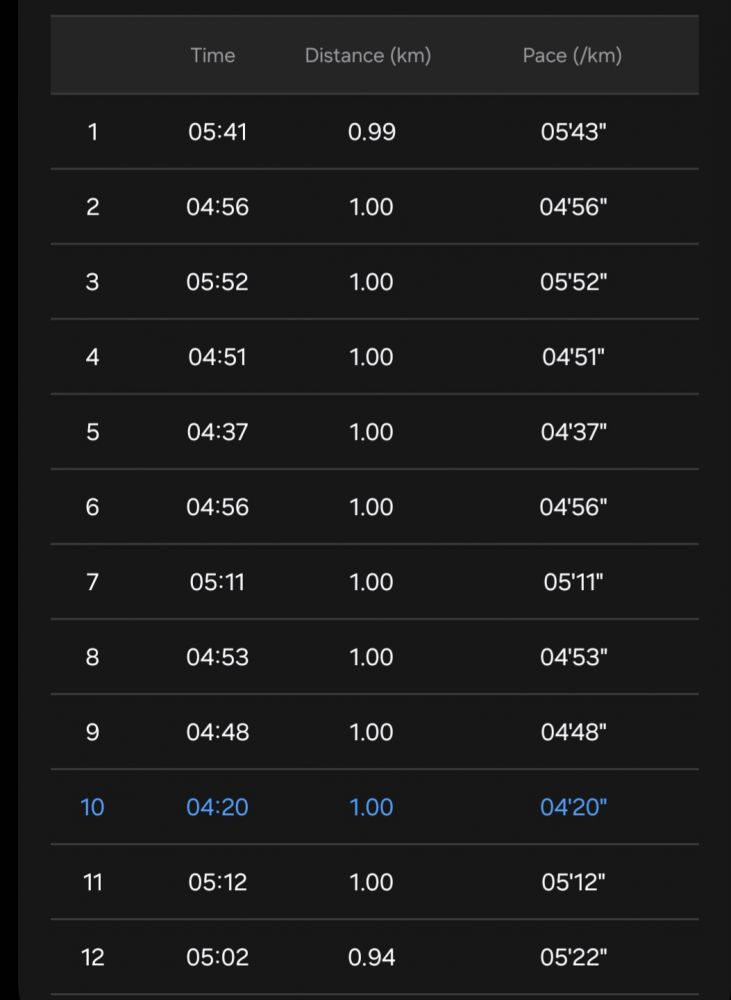Click lap 7 time 05:11
Image resolution: width=731 pixels, height=1000 pixels.
(x=218, y=582)
